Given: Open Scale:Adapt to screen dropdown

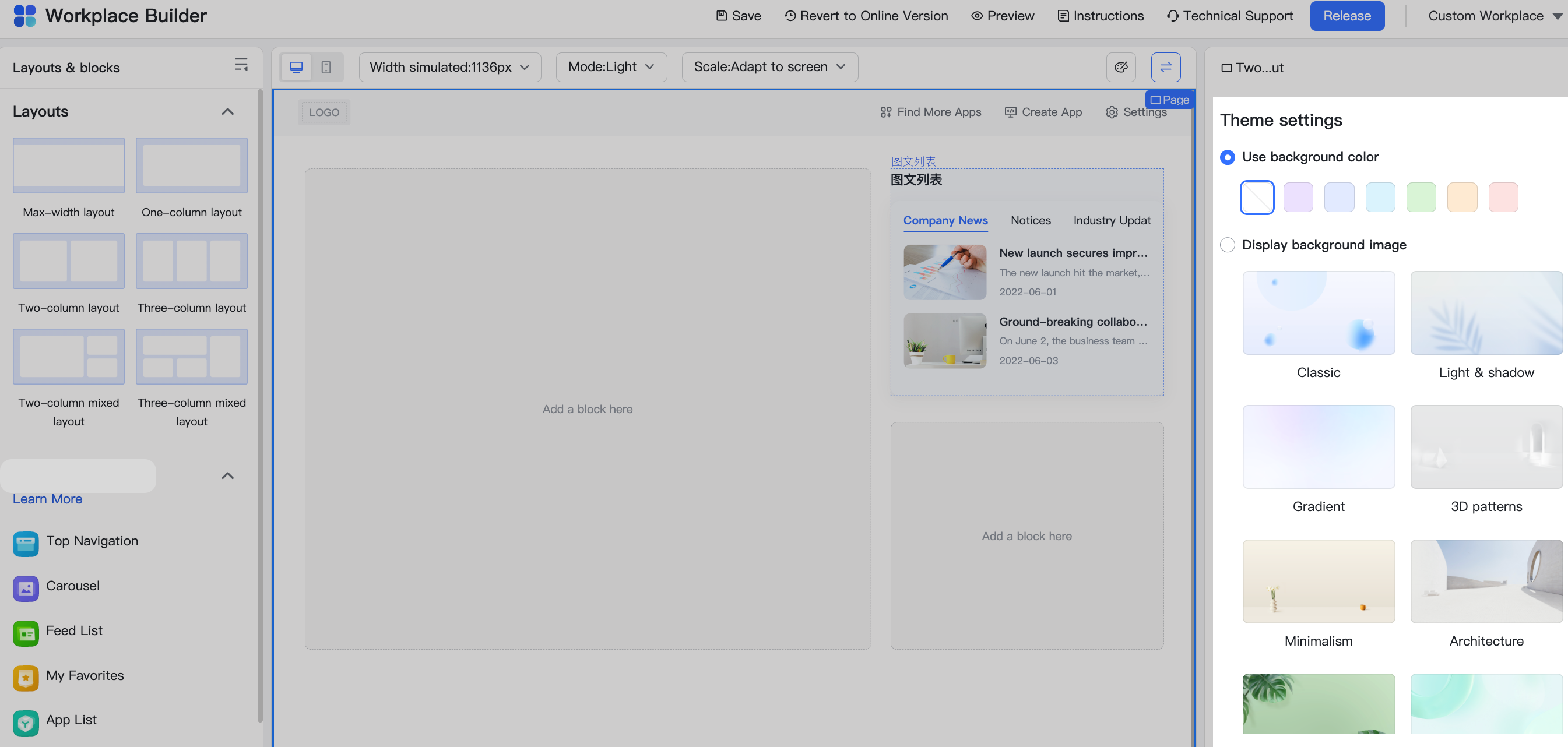Looking at the screenshot, I should point(769,67).
